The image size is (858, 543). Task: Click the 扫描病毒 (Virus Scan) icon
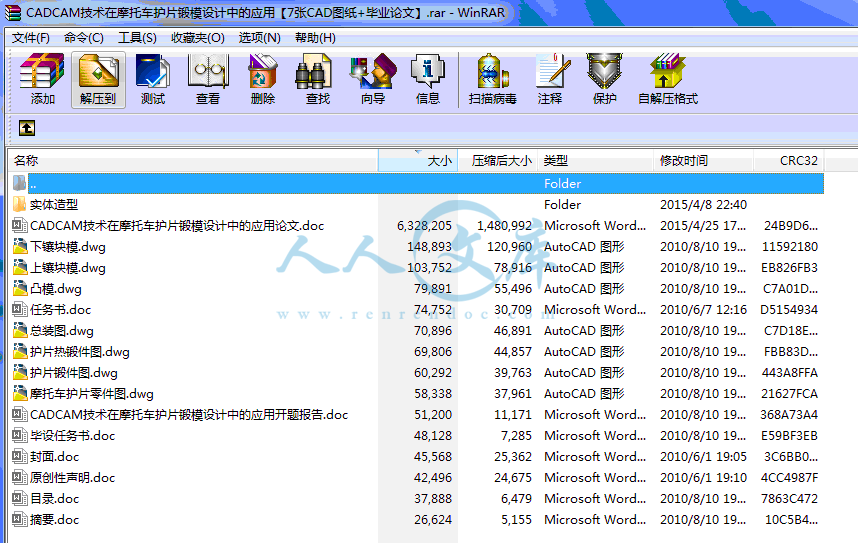tap(492, 71)
